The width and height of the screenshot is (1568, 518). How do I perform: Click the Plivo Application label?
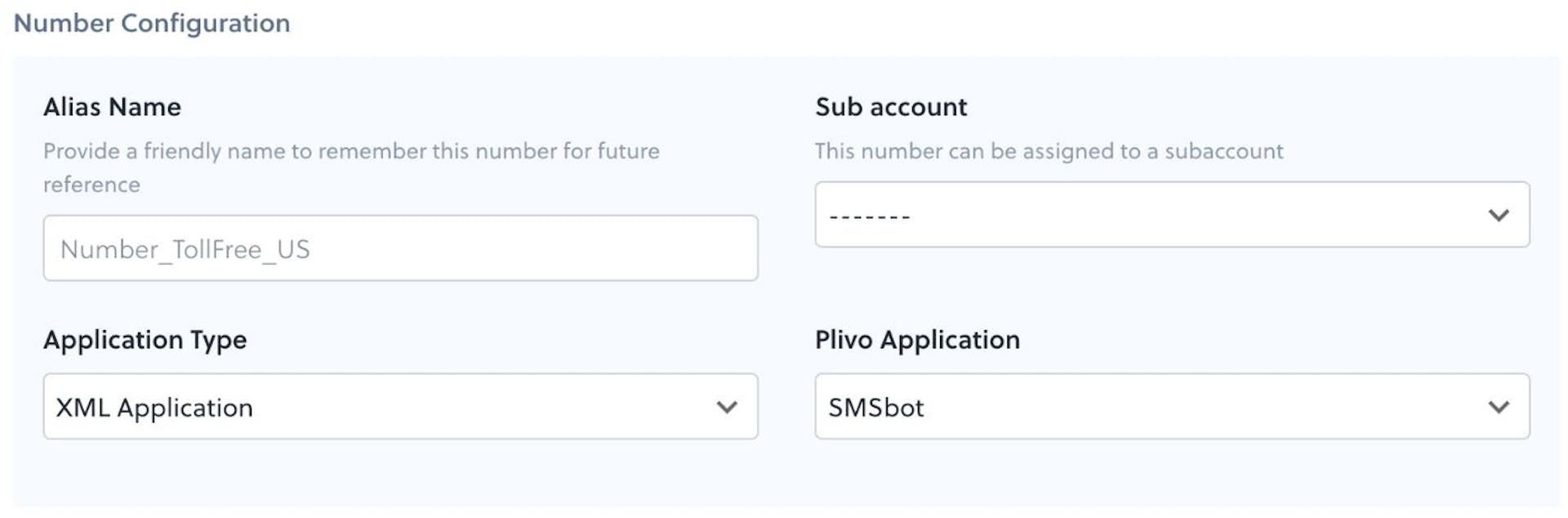coord(917,340)
